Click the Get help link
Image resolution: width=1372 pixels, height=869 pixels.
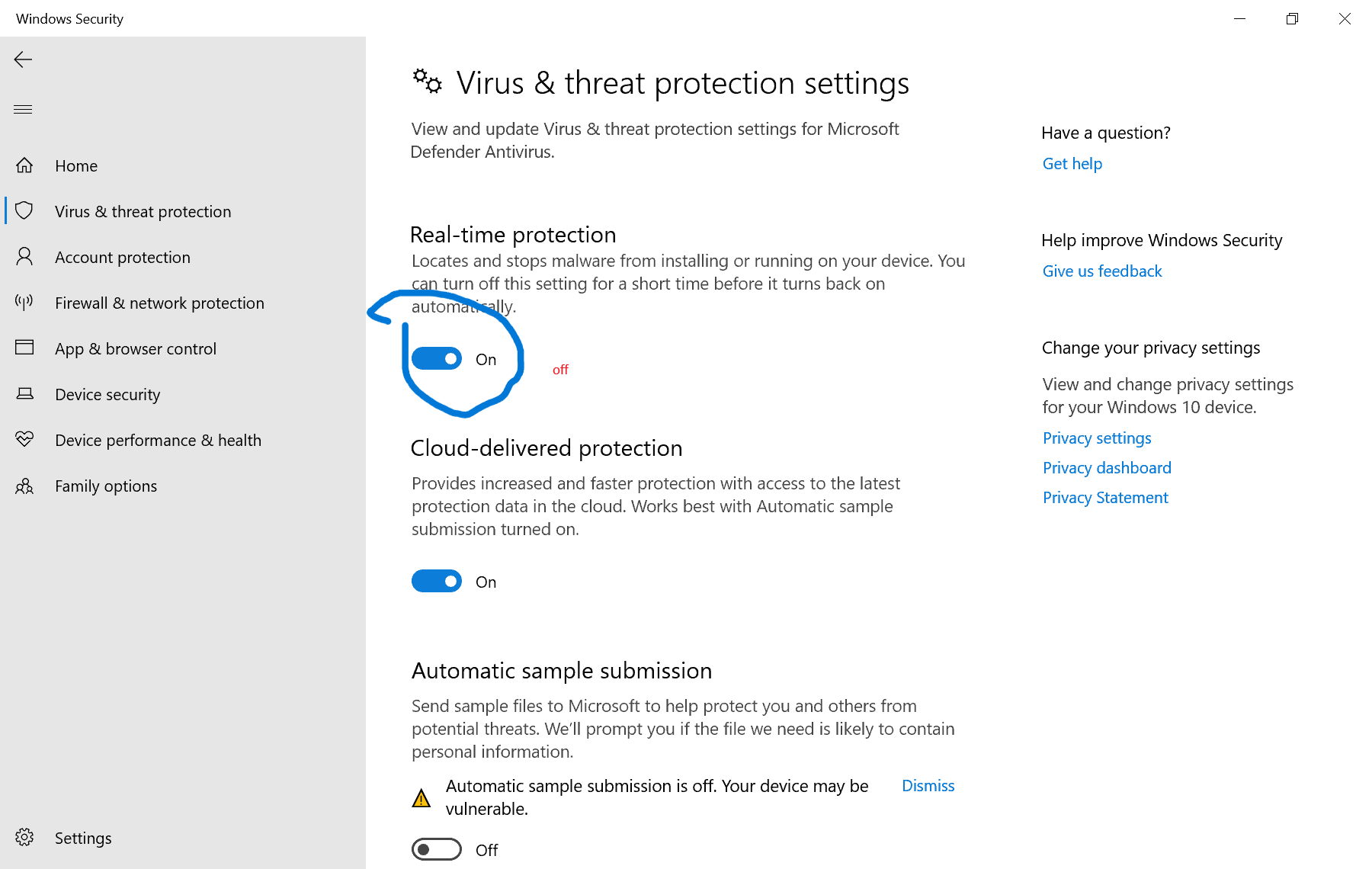1072,164
